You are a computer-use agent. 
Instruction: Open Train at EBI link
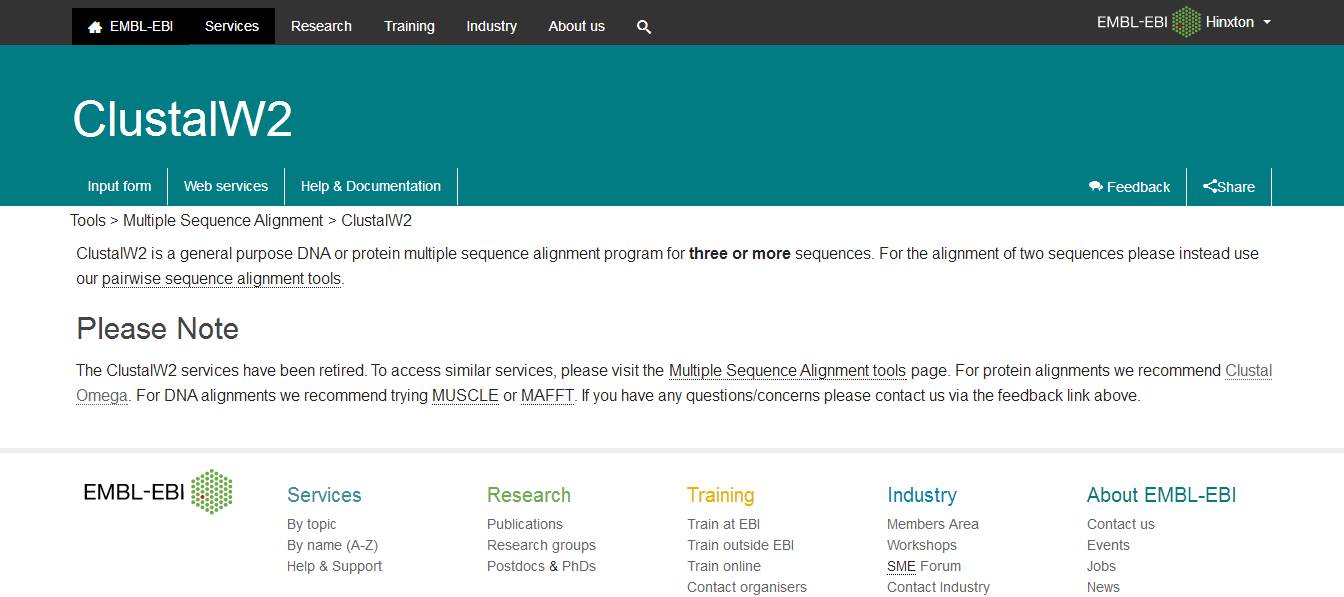pyautogui.click(x=723, y=524)
